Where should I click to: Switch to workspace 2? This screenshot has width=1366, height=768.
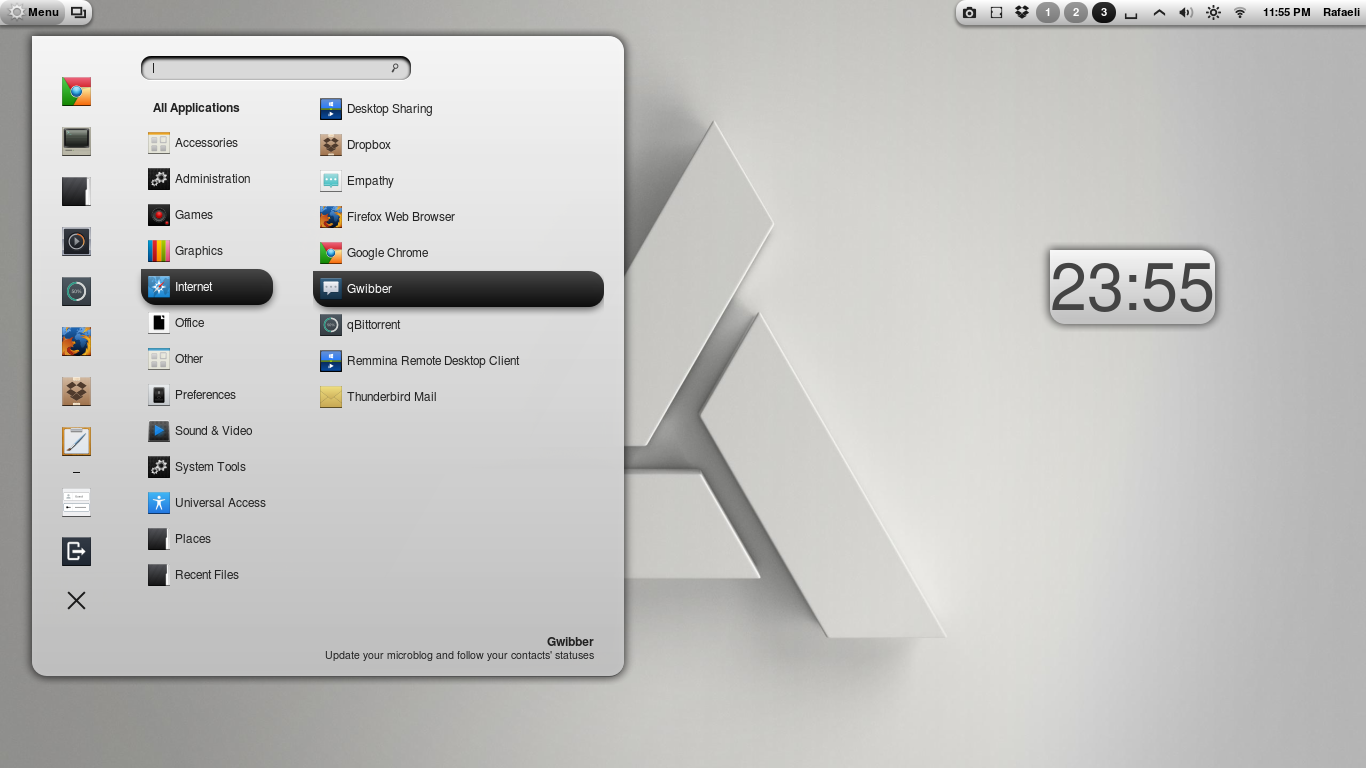(x=1075, y=13)
